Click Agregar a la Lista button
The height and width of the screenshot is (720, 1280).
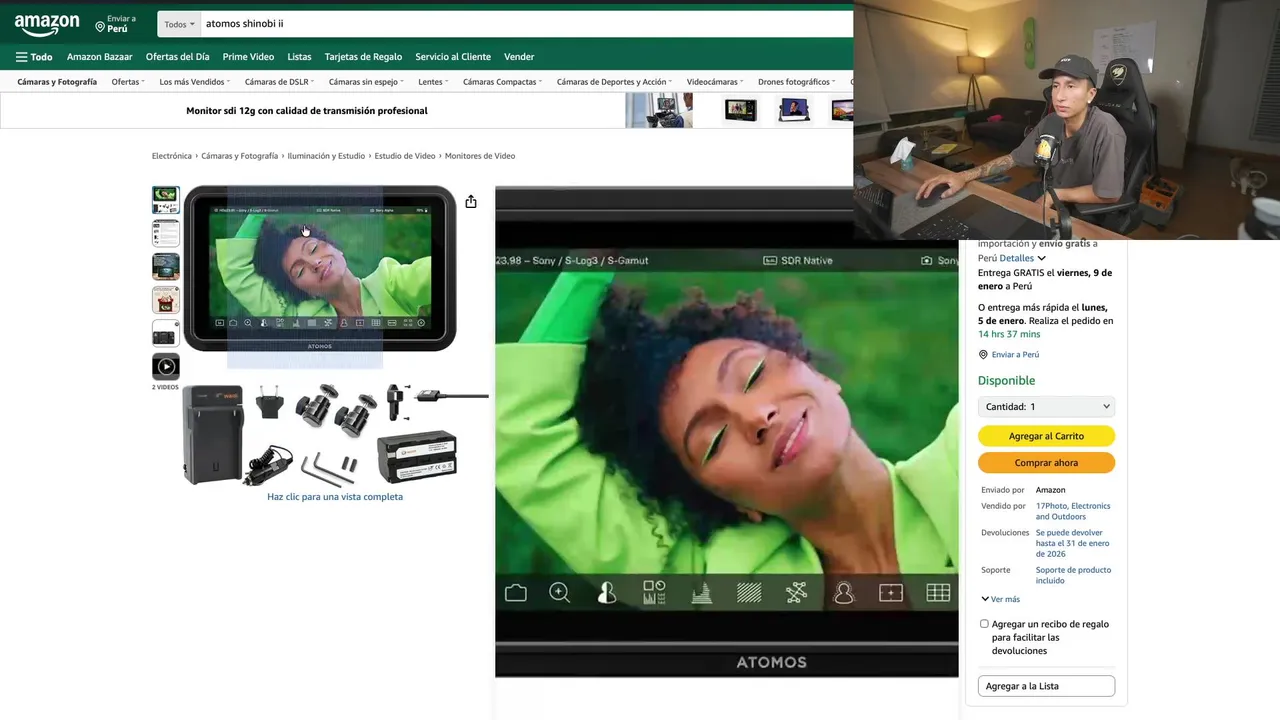coord(1046,686)
